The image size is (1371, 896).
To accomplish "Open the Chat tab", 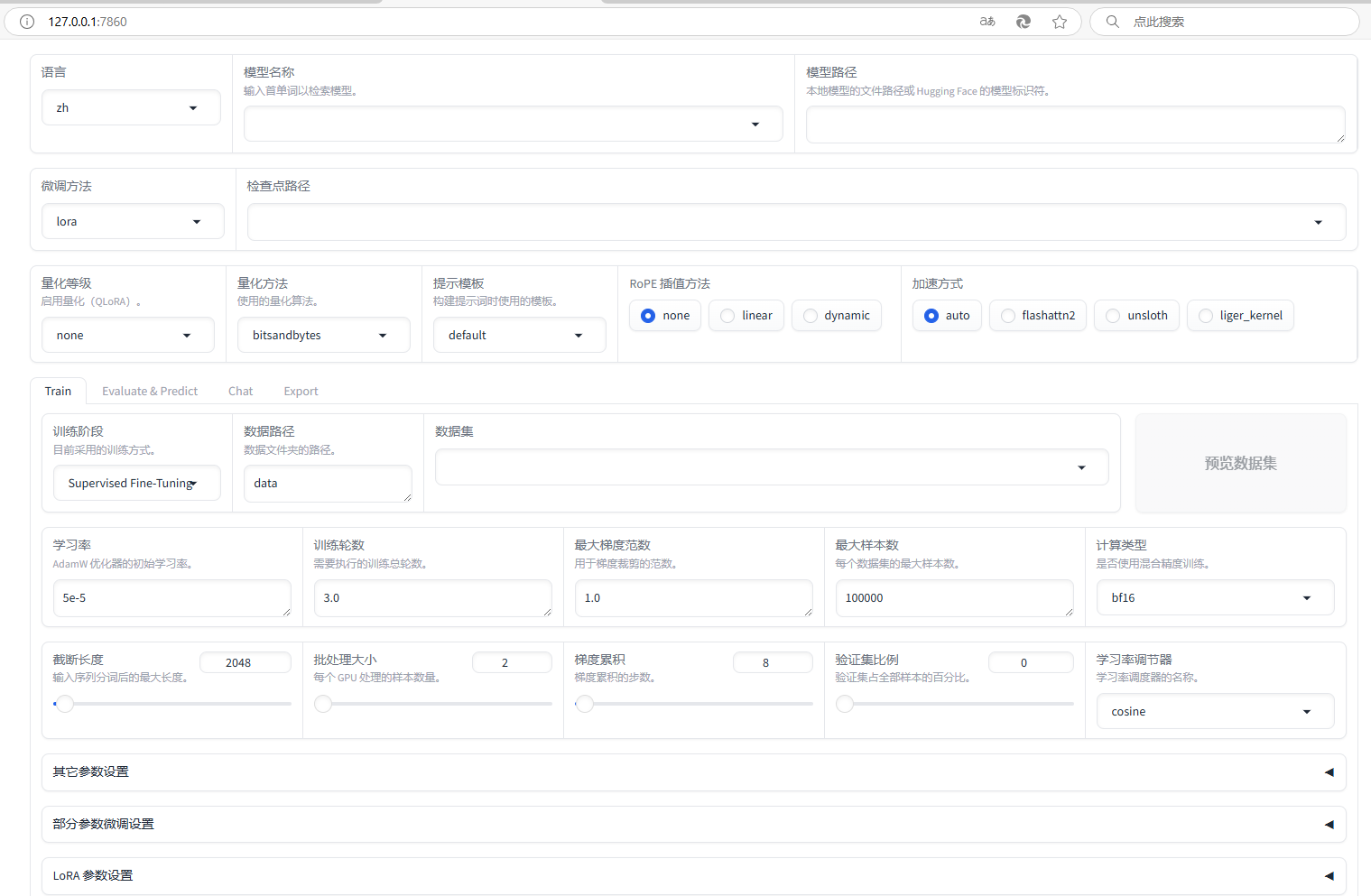I will (x=240, y=392).
